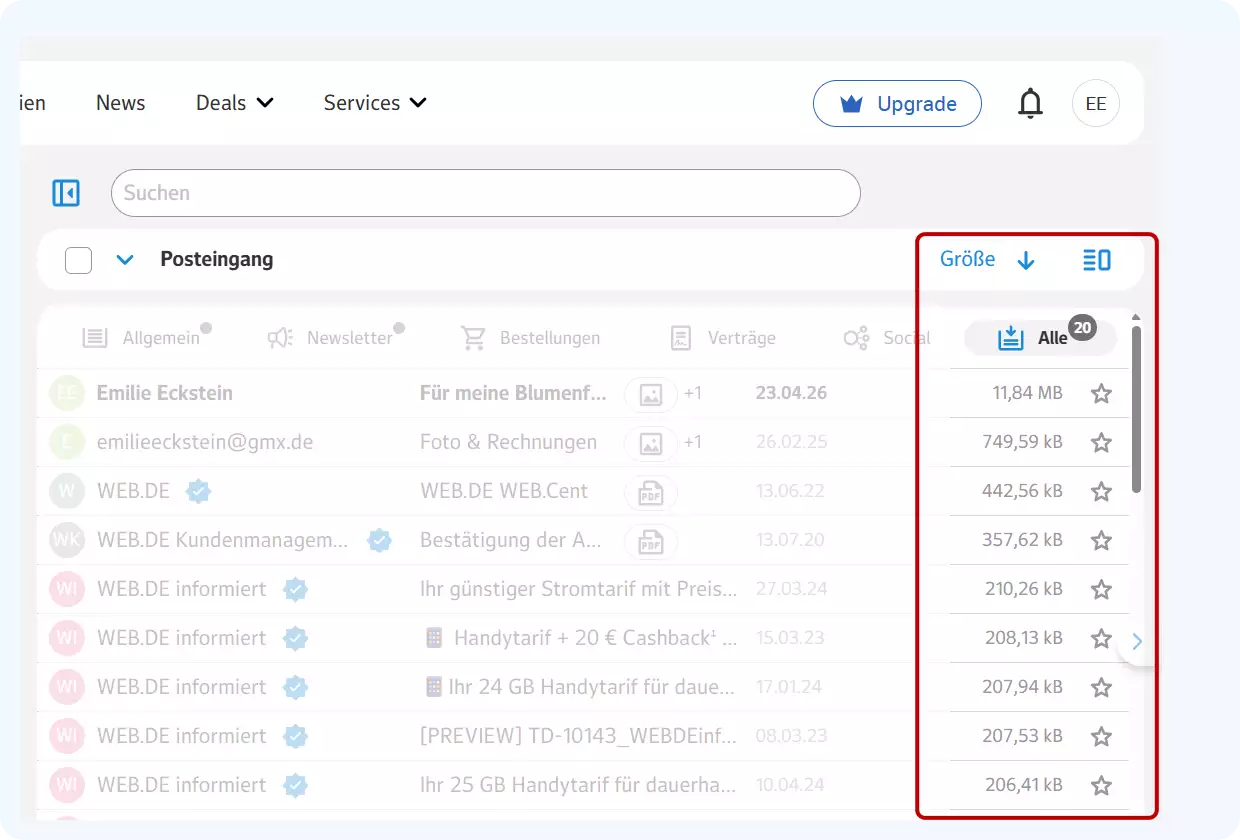
Task: Expand the Deals dropdown menu
Action: 235,103
